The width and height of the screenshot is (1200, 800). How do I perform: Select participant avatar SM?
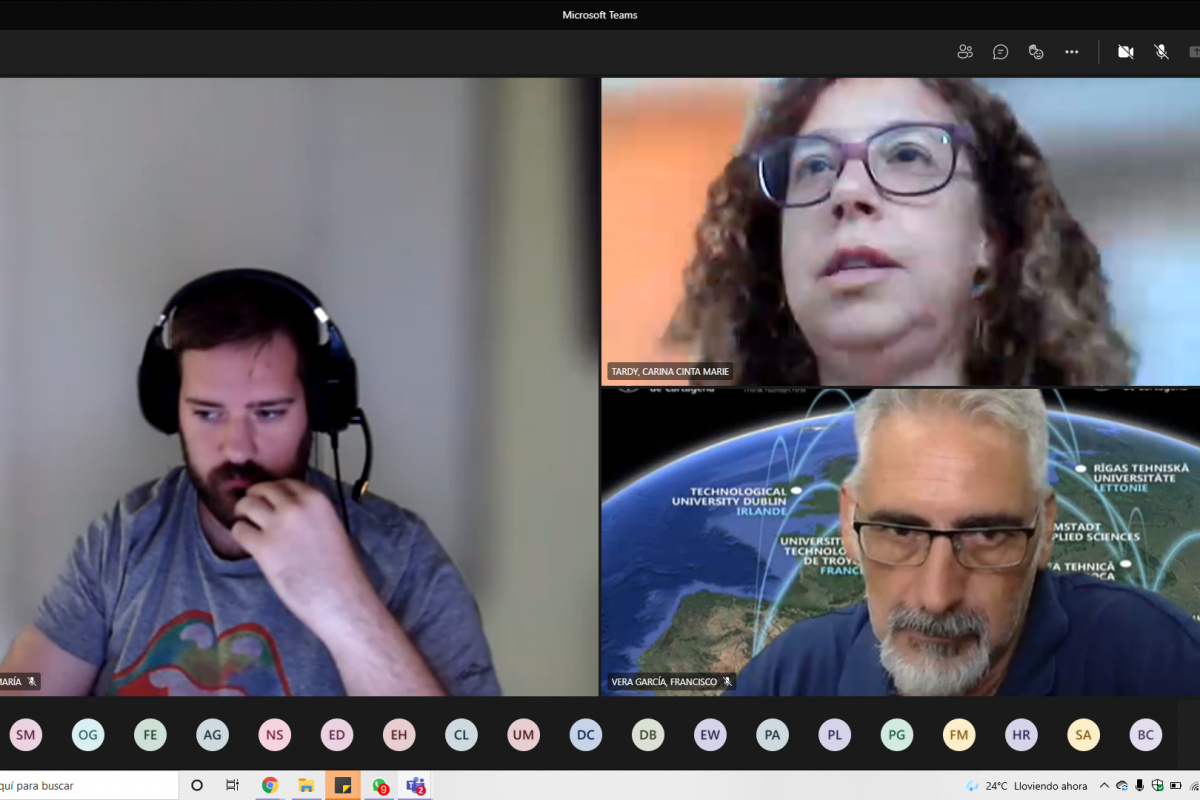coord(25,735)
